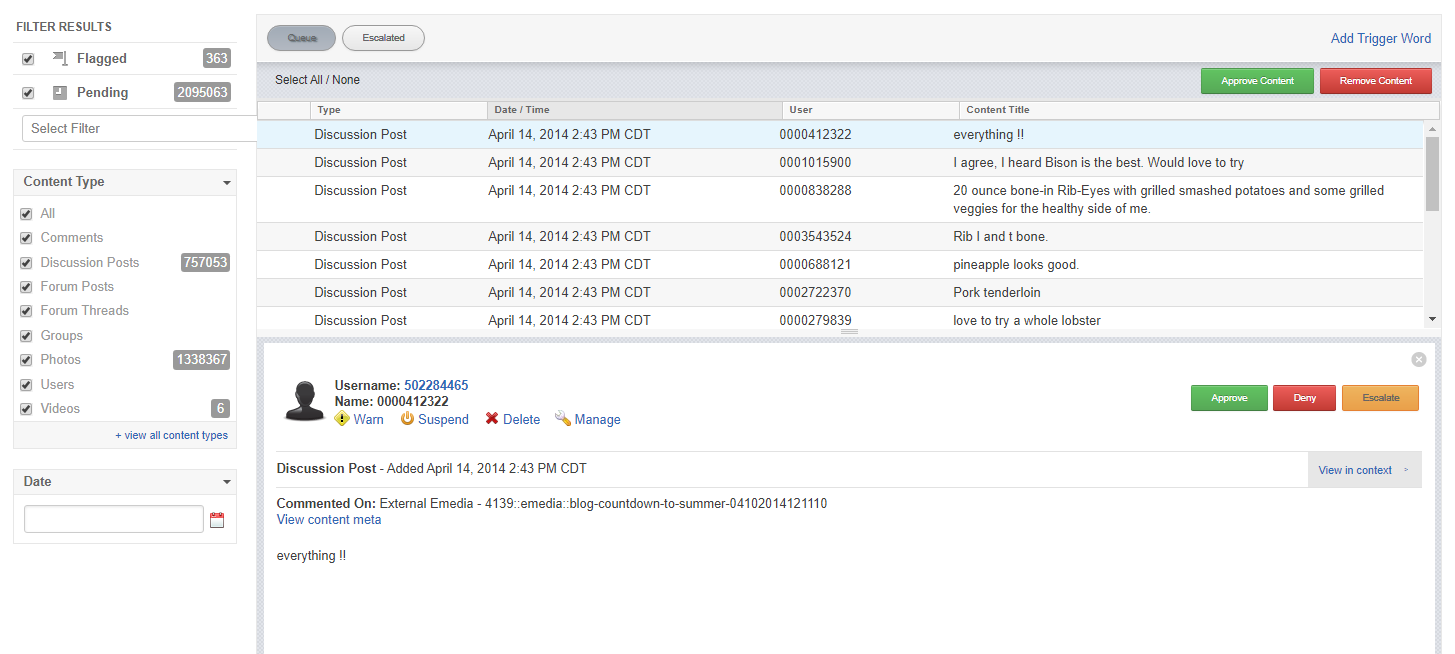The width and height of the screenshot is (1455, 654).
Task: Open the Add Trigger Word link
Action: [1380, 38]
